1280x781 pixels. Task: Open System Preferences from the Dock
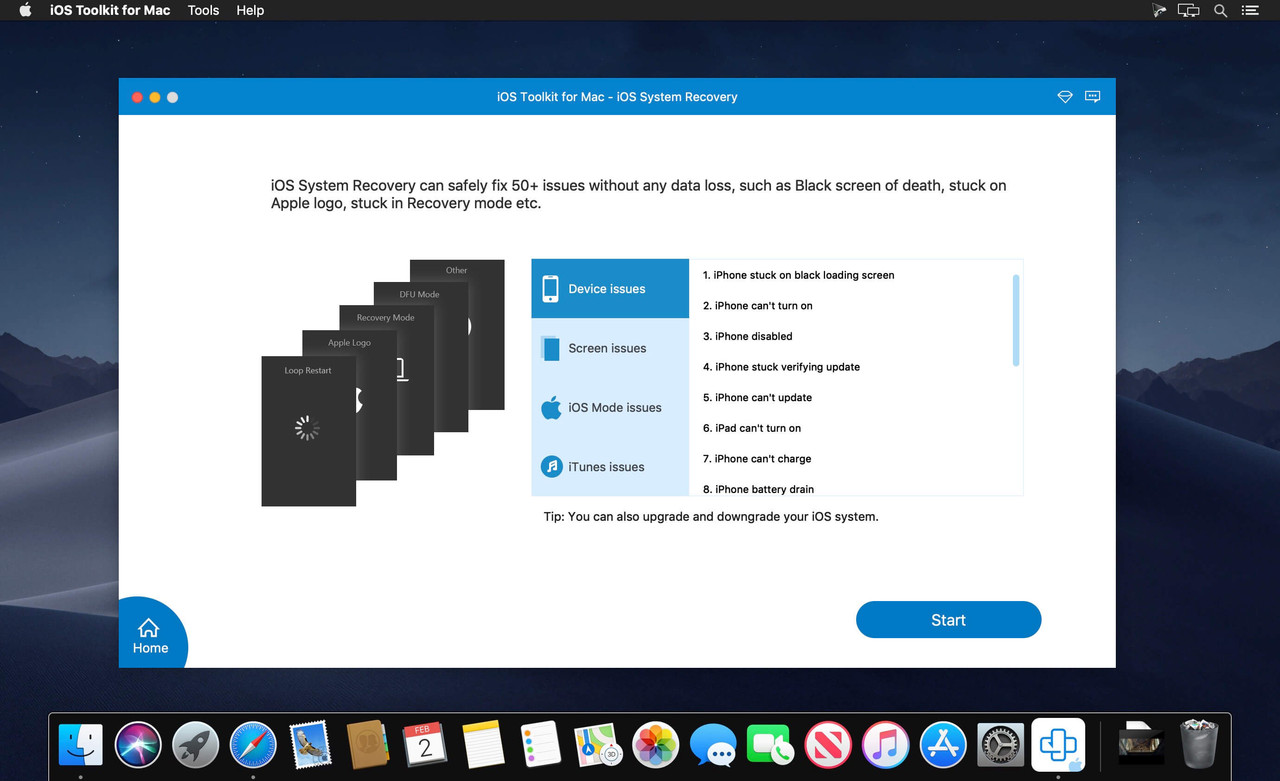1000,744
